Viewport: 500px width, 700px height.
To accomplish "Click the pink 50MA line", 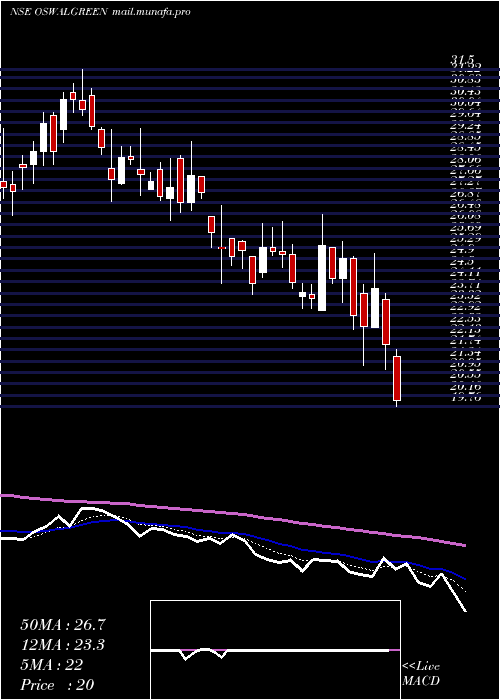I will [x=233, y=515].
